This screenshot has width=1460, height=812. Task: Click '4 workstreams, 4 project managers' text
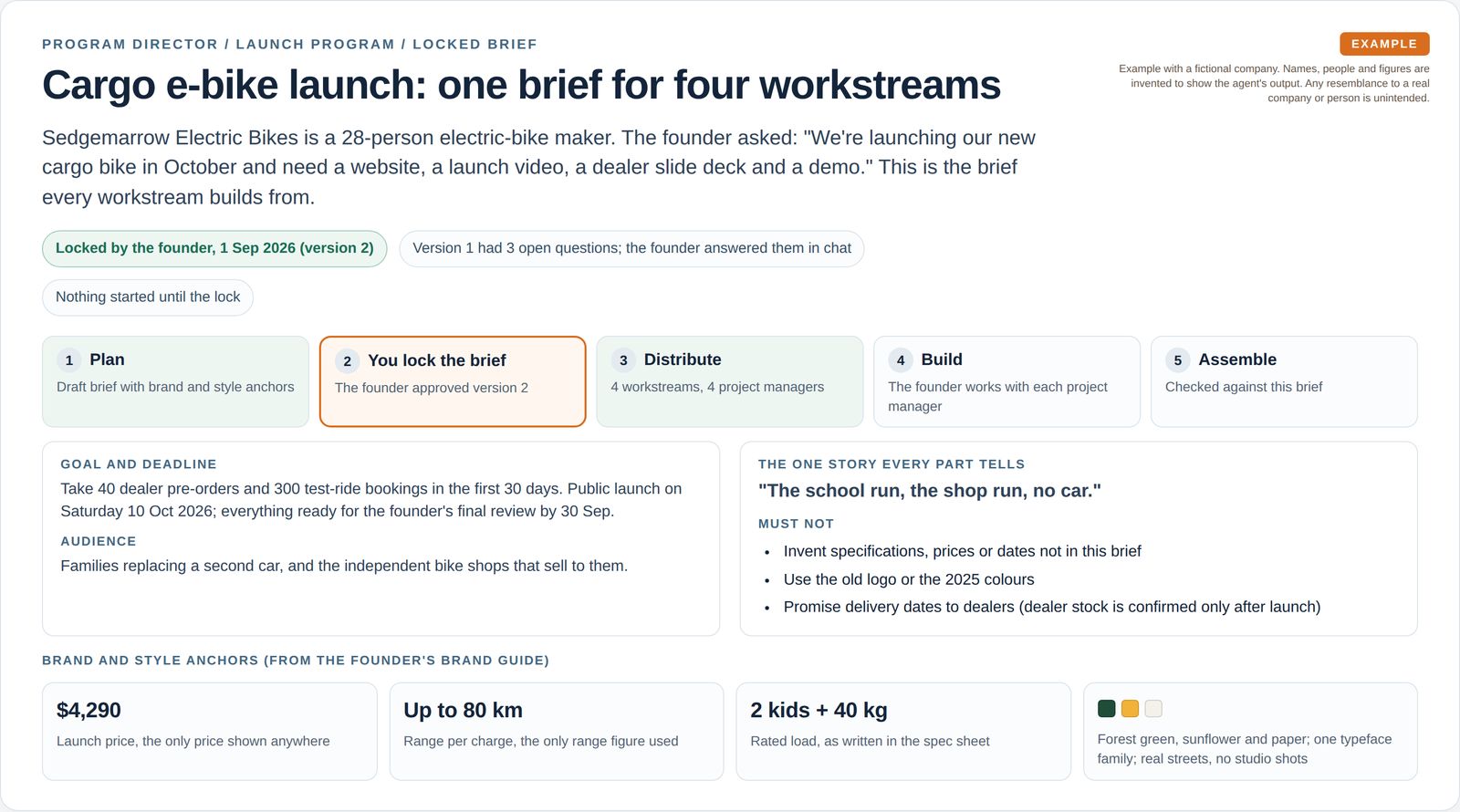tap(717, 387)
